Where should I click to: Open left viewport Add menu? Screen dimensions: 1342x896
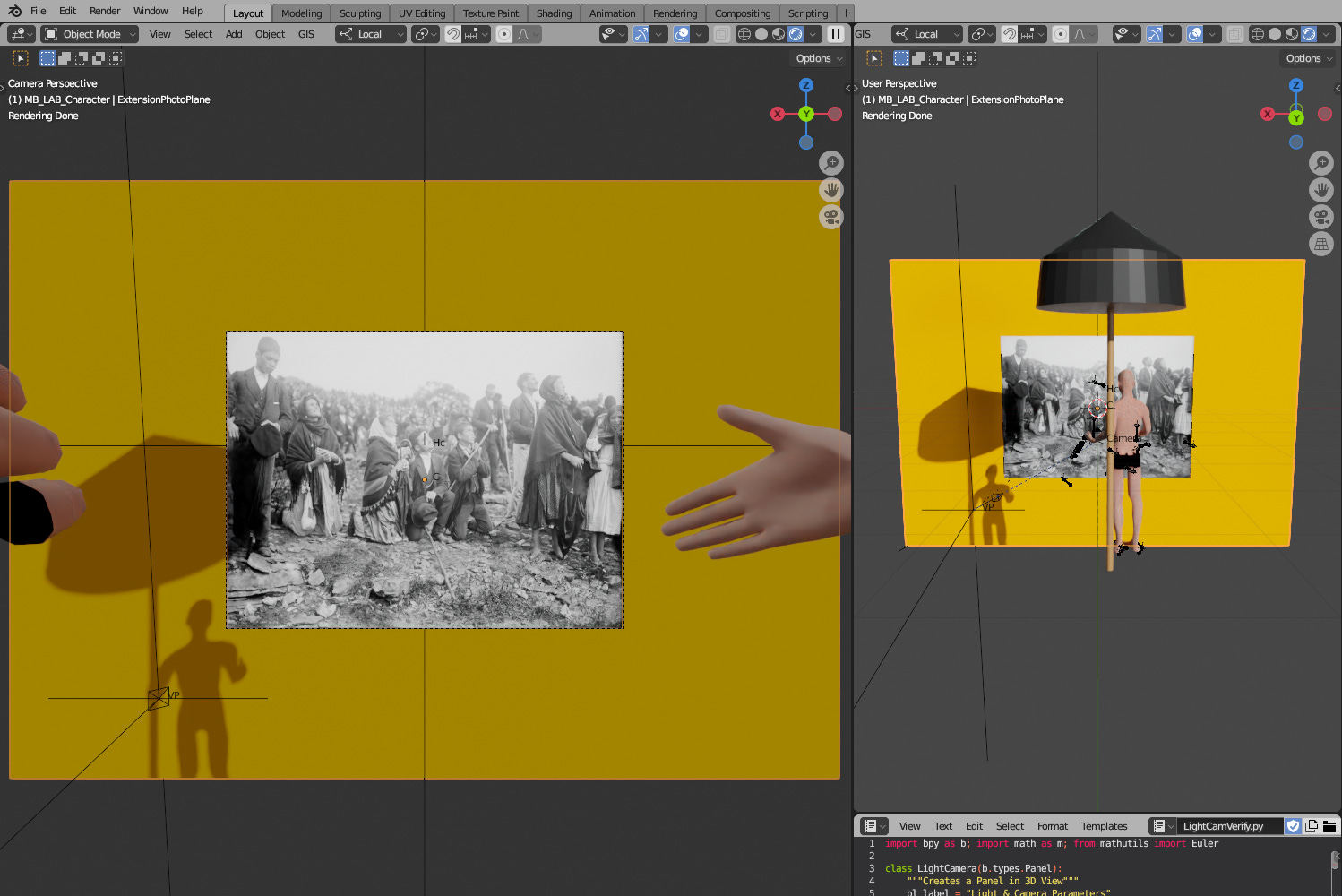234,34
